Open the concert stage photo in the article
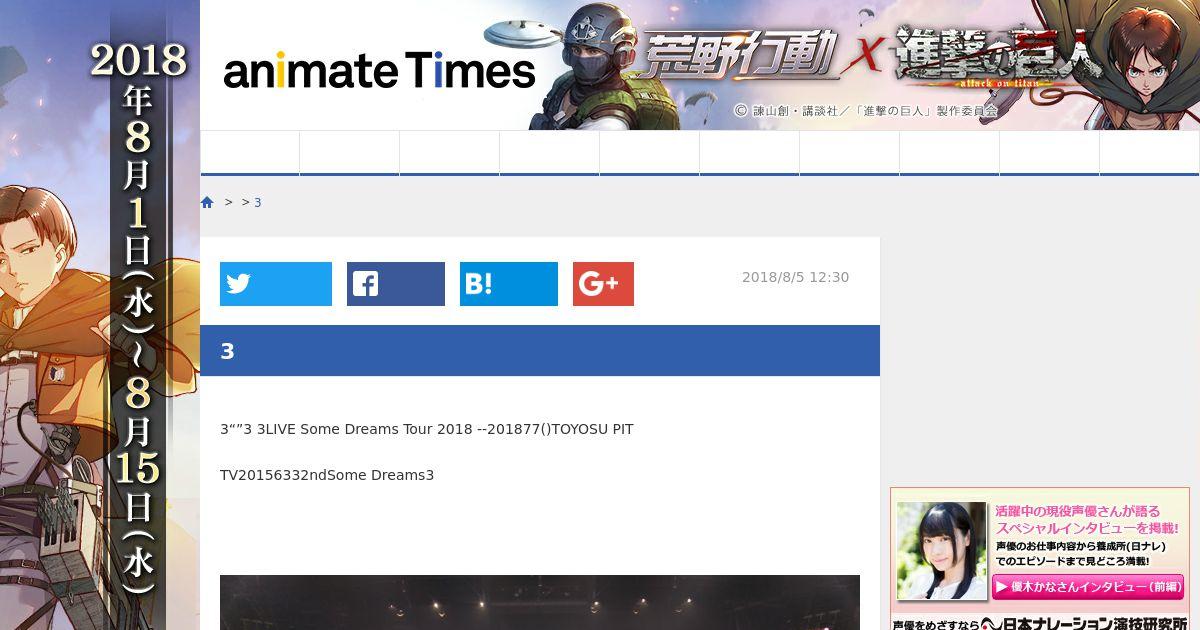The height and width of the screenshot is (630, 1200). [x=540, y=602]
